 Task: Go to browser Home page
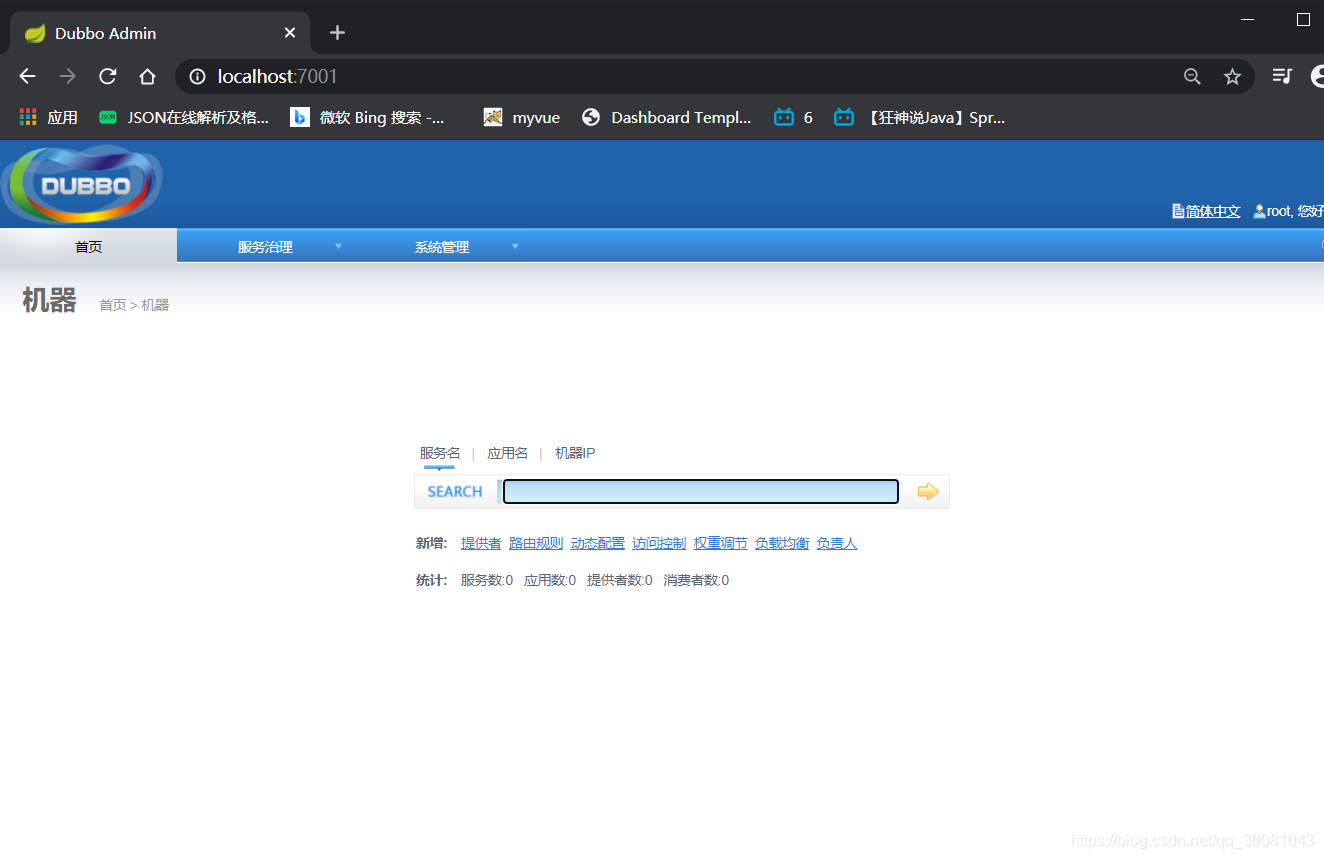pos(147,76)
